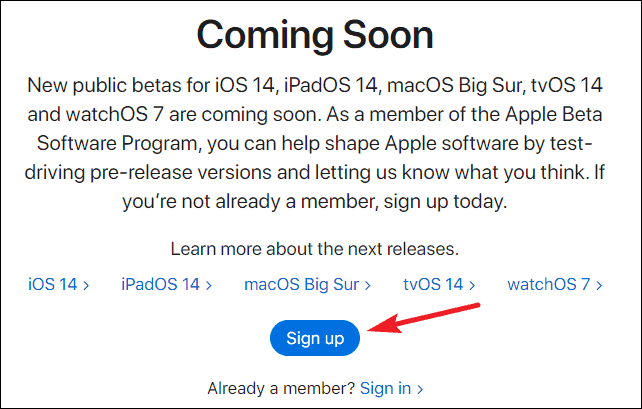Click the Sign in link text
Image resolution: width=642 pixels, height=409 pixels.
coord(385,388)
